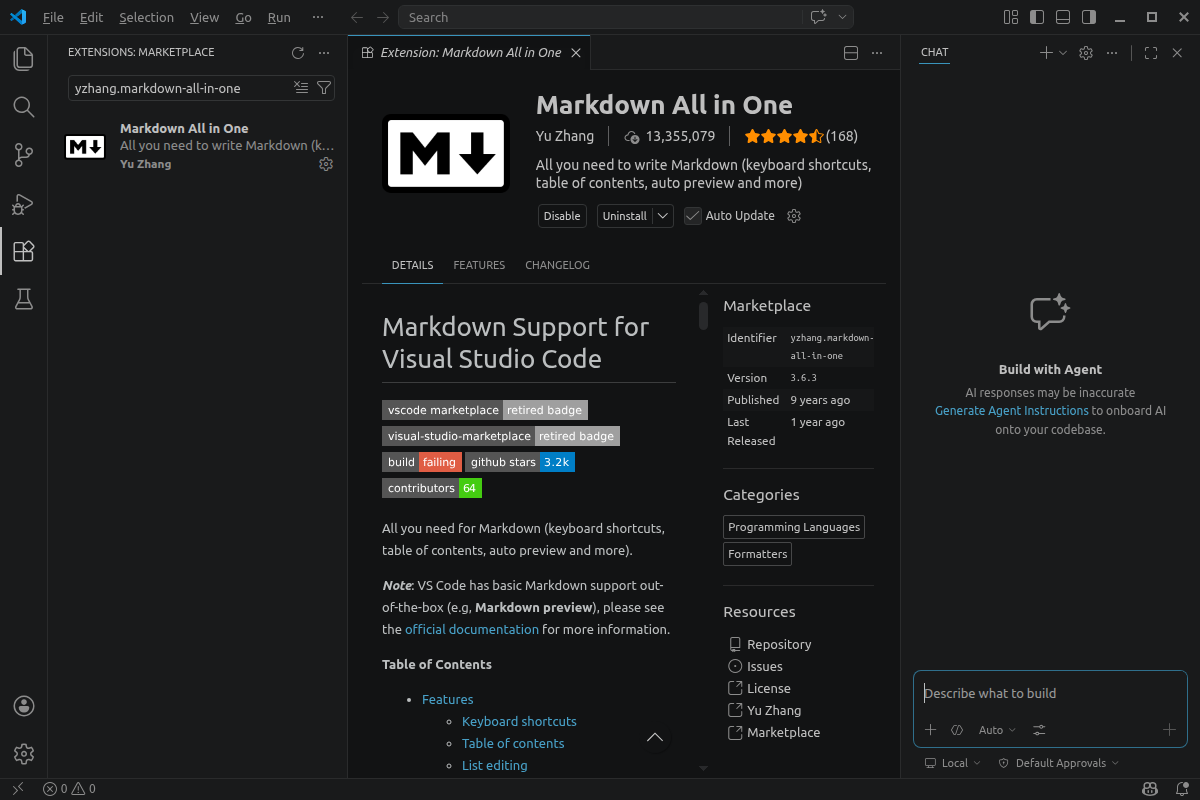1200x800 pixels.
Task: Switch to the FEATURES tab
Action: 479,265
